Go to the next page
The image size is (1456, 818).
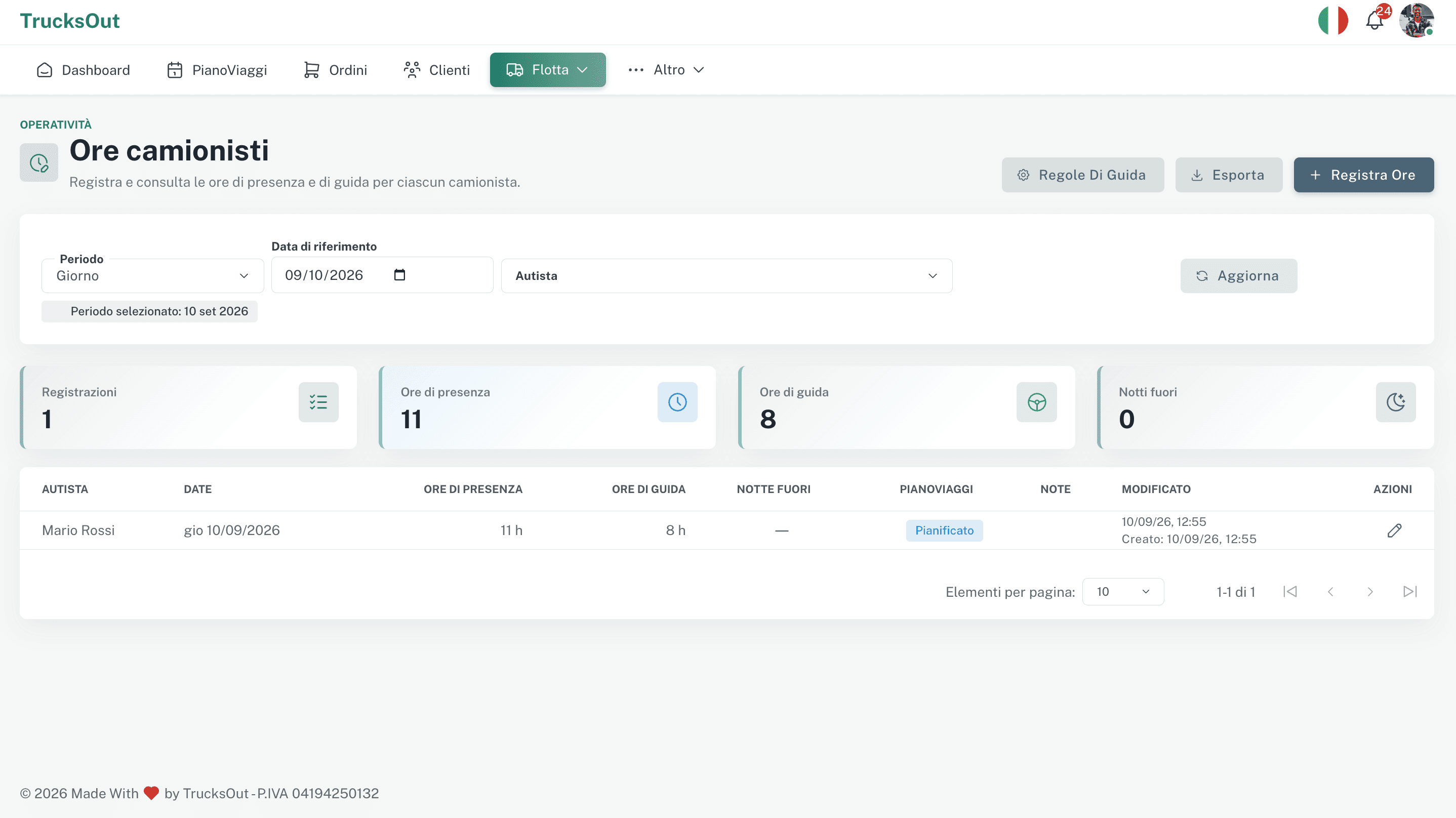(x=1370, y=591)
